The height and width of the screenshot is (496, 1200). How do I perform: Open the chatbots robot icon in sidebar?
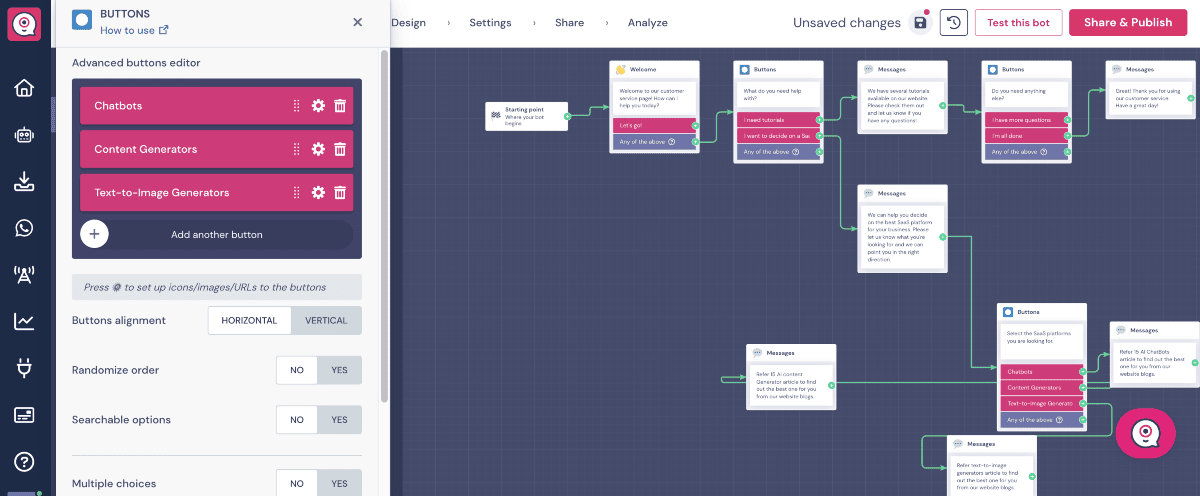pyautogui.click(x=24, y=135)
